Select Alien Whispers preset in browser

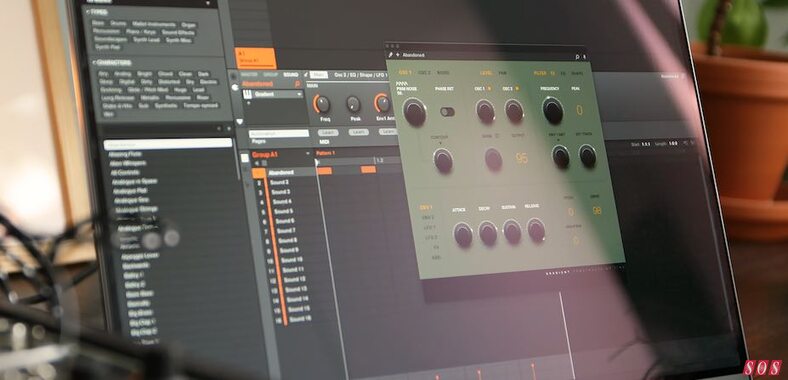click(128, 163)
